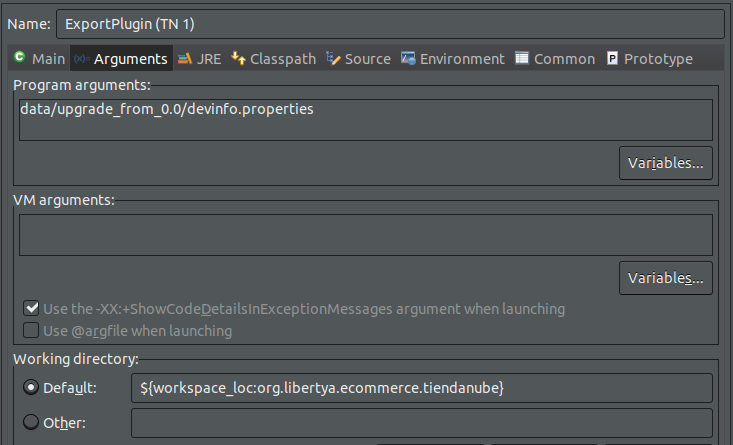Open the Source tab

pyautogui.click(x=359, y=58)
